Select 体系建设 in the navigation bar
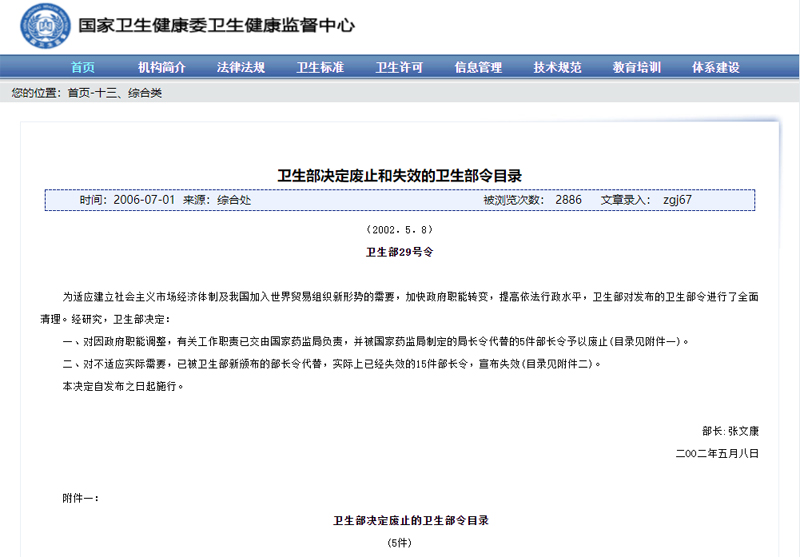The width and height of the screenshot is (800, 557). pos(716,68)
